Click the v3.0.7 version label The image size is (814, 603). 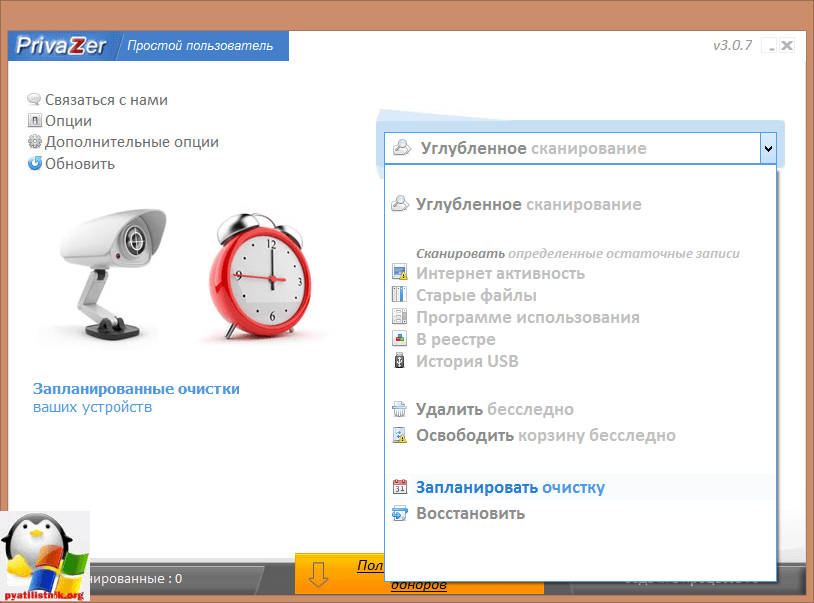(732, 45)
